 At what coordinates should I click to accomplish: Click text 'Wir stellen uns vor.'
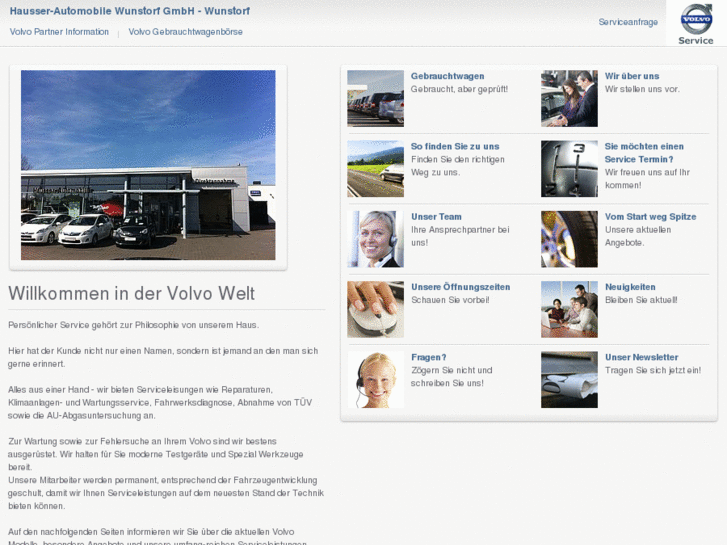point(642,89)
